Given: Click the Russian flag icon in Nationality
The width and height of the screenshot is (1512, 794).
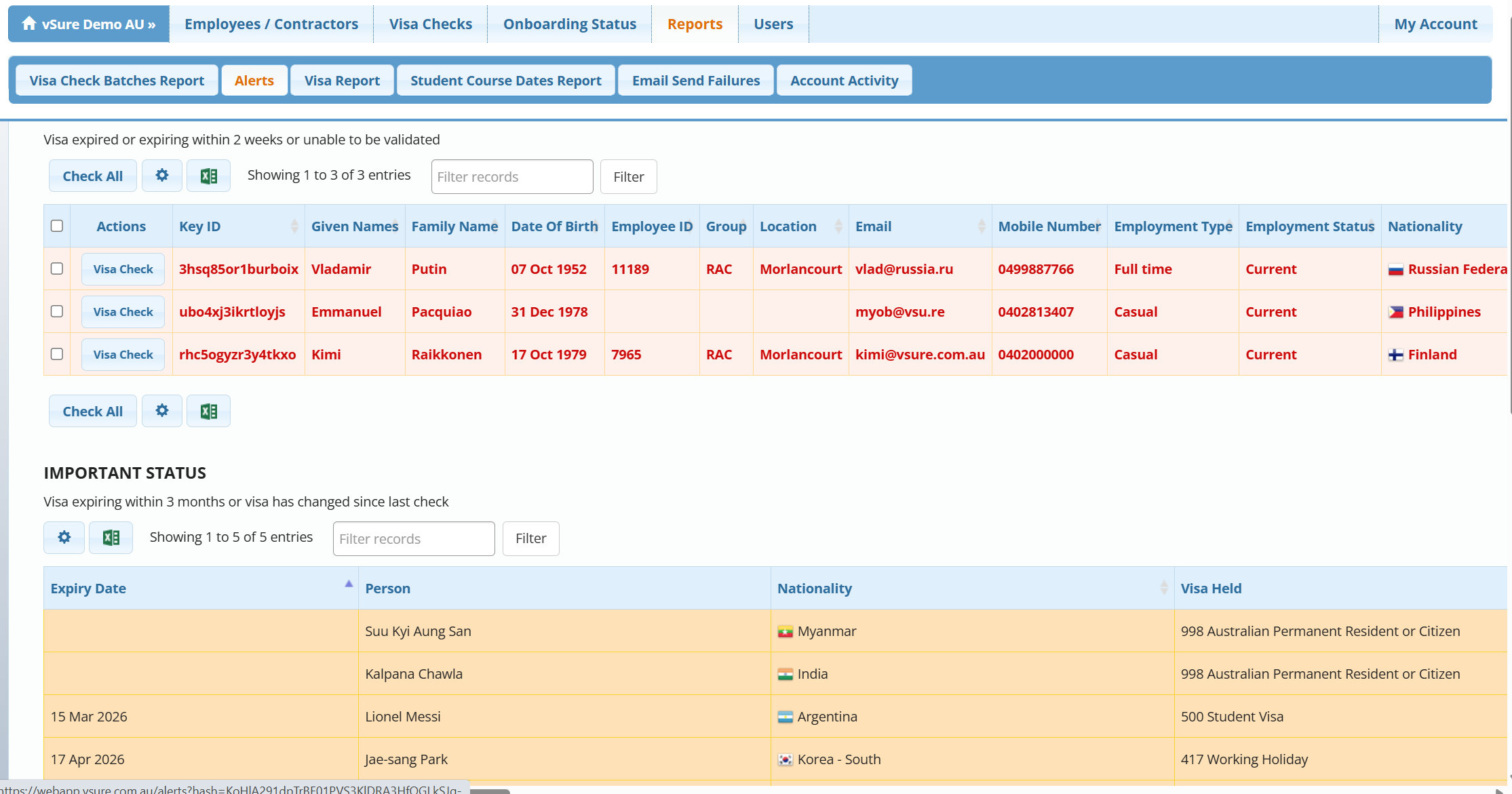Looking at the screenshot, I should click(x=1395, y=270).
